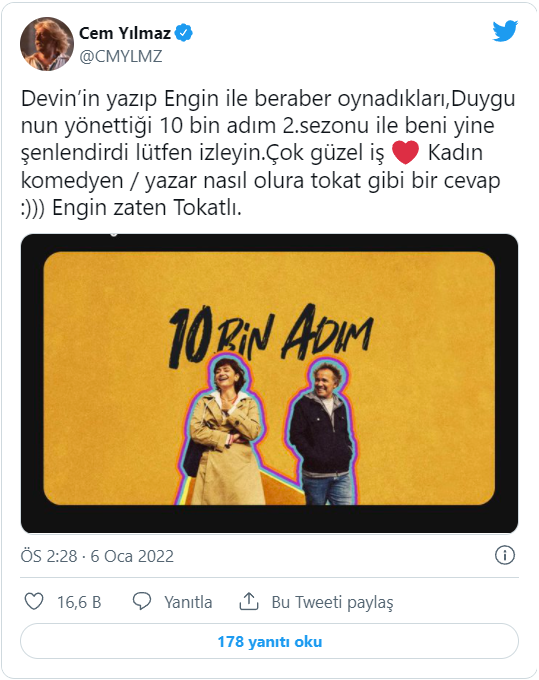
Task: Click the share upload arrow icon
Action: (x=249, y=602)
